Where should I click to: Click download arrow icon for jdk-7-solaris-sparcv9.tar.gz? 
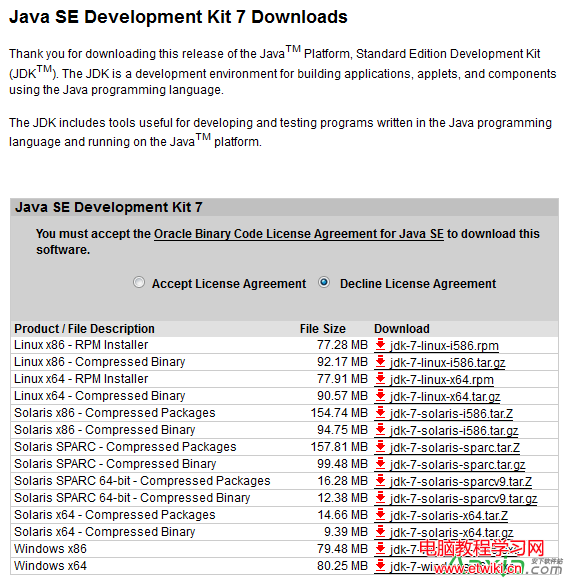(x=380, y=498)
